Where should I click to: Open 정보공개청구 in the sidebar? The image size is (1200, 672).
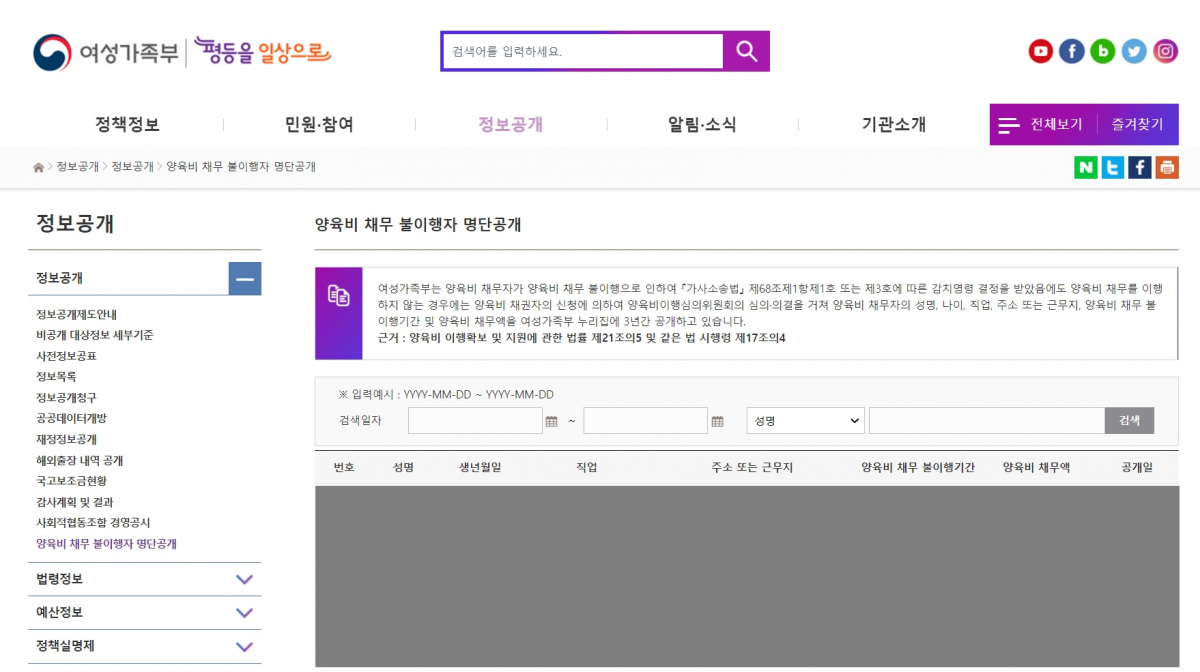click(65, 397)
